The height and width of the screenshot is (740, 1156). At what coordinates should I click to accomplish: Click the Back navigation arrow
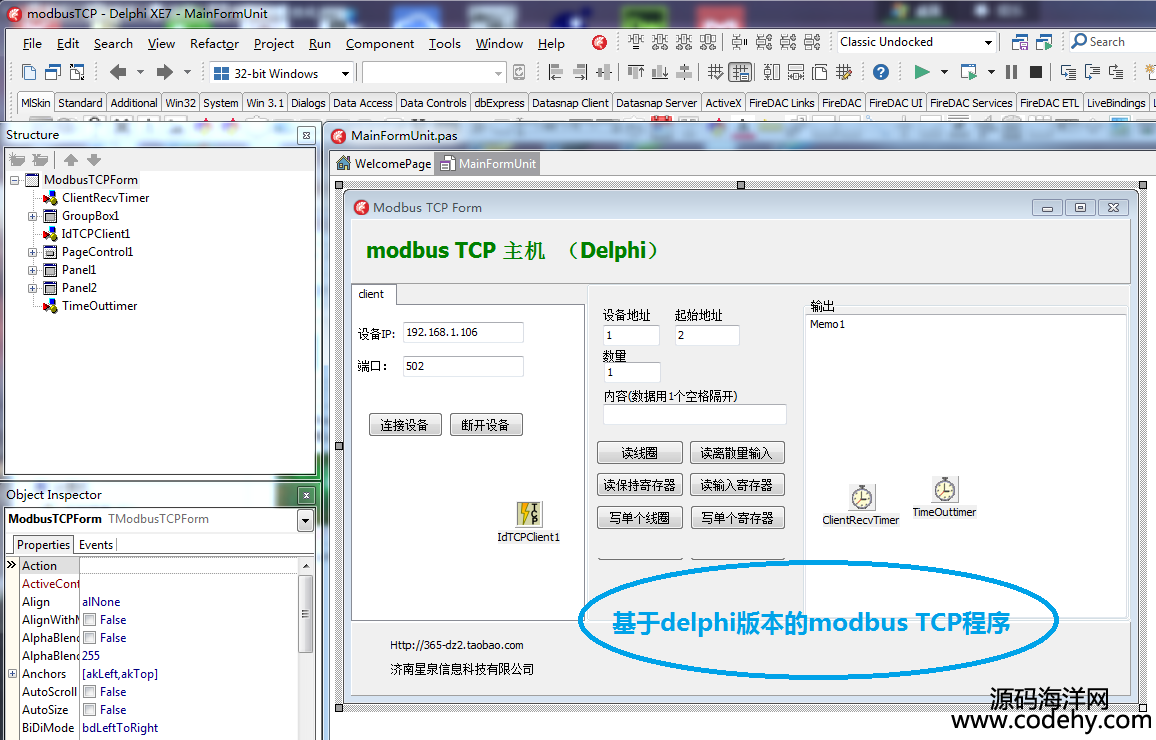[118, 72]
